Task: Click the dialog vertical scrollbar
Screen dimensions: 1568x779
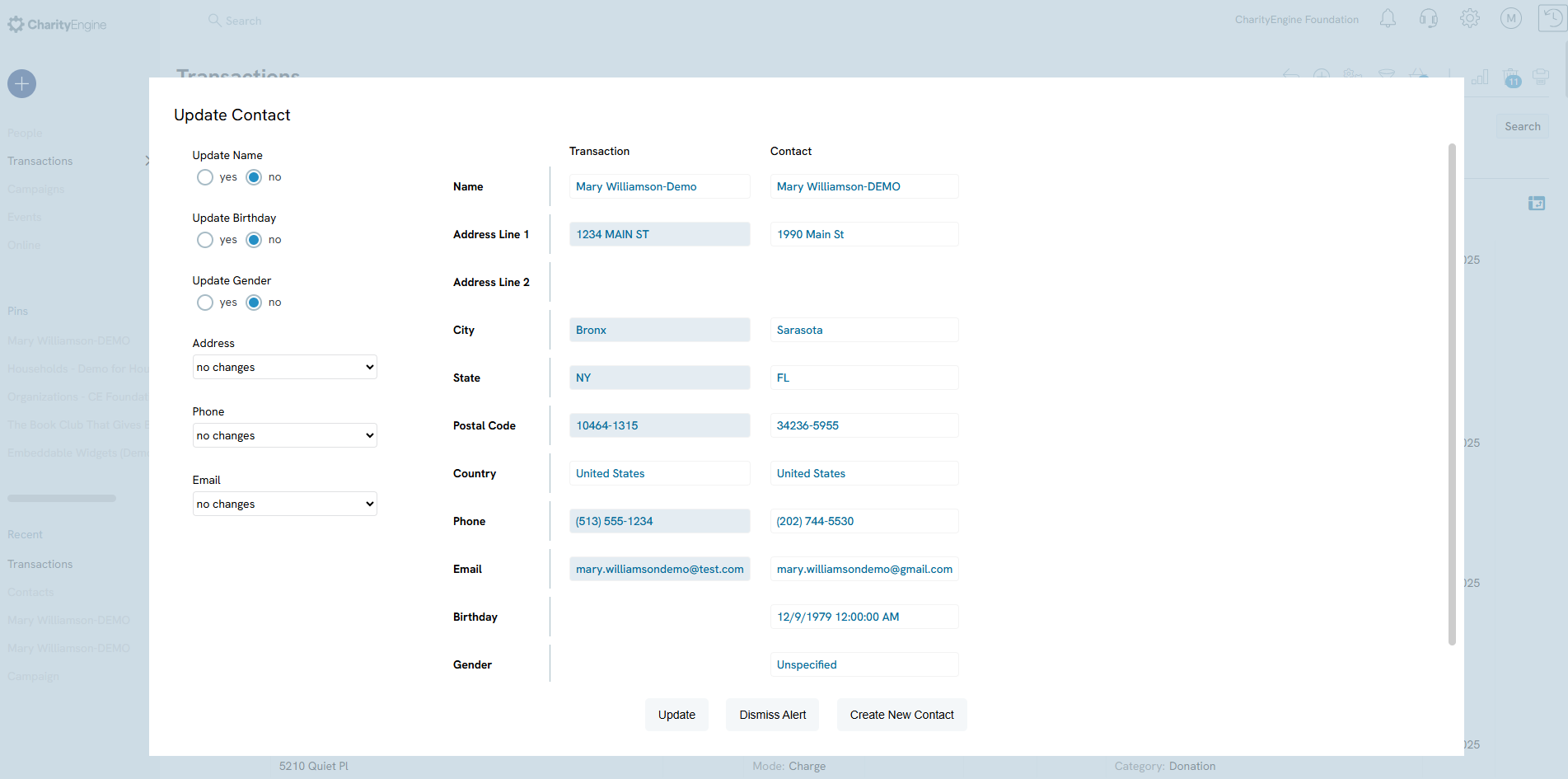Action: point(1452,394)
